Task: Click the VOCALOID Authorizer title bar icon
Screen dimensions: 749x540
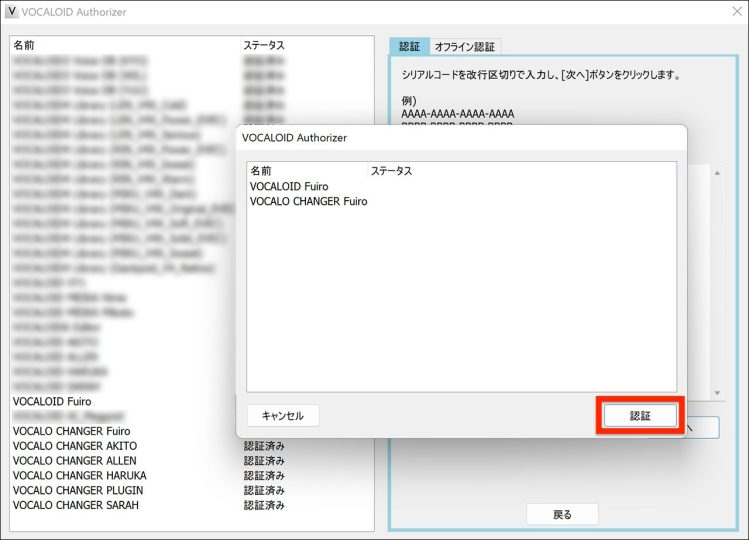Action: pos(11,12)
